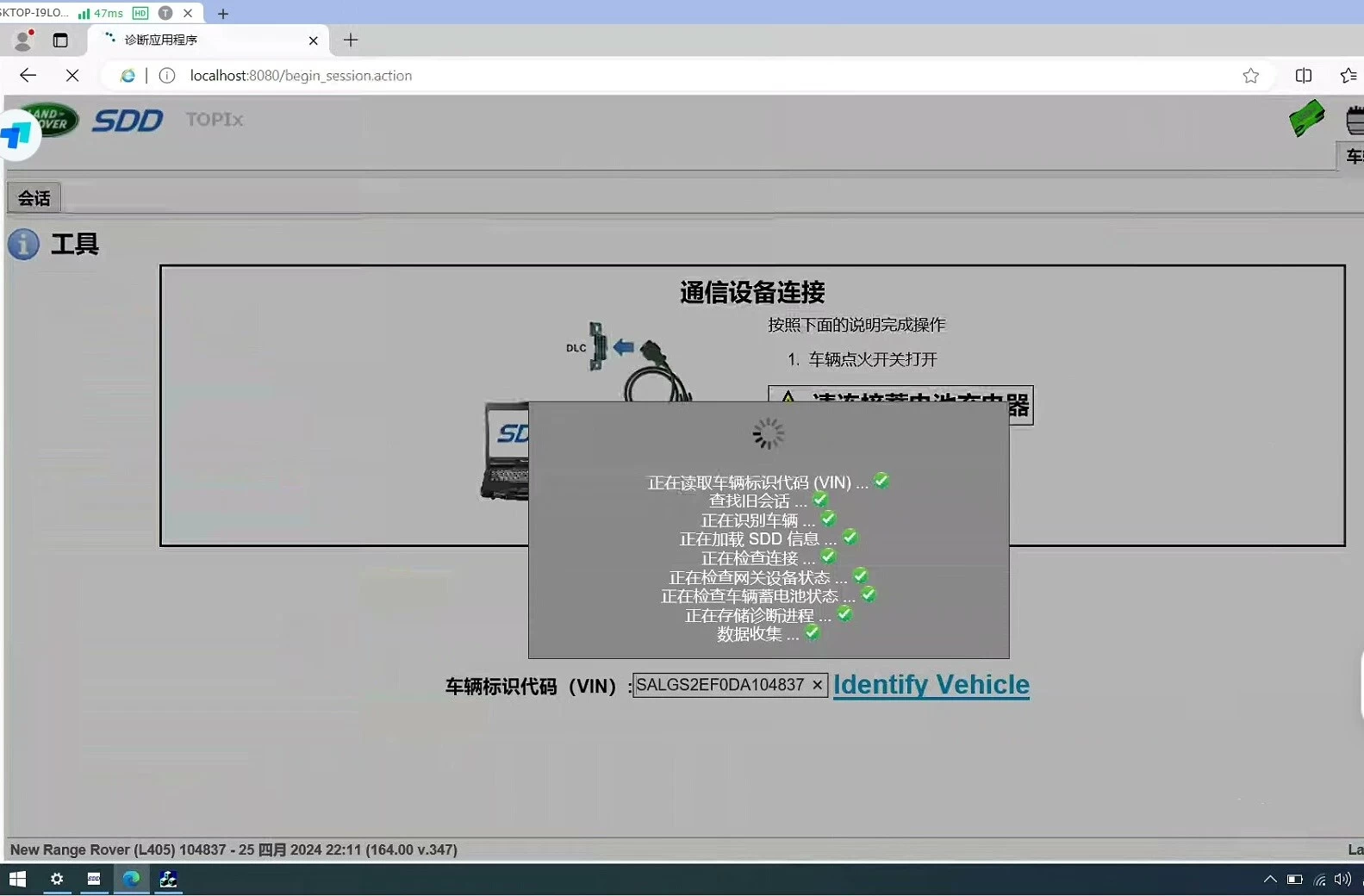Click the status bar New Range Rover text

tap(234, 849)
